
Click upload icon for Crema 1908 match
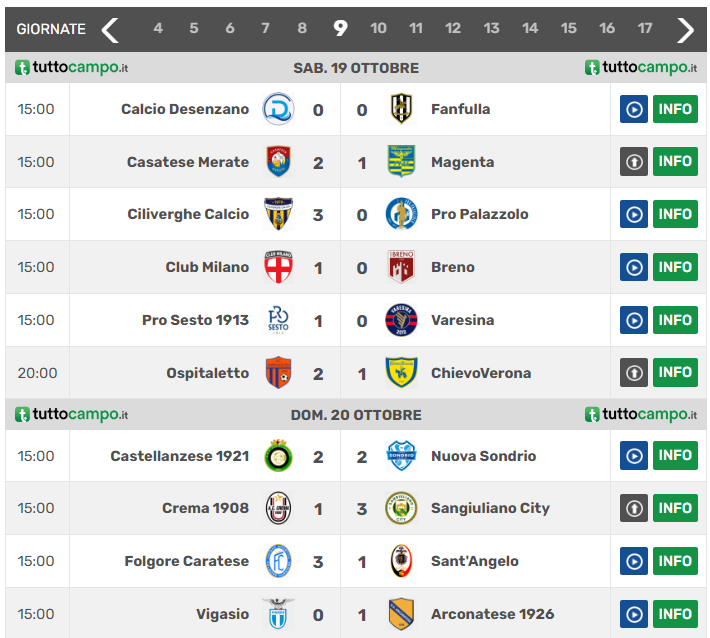[x=634, y=508]
